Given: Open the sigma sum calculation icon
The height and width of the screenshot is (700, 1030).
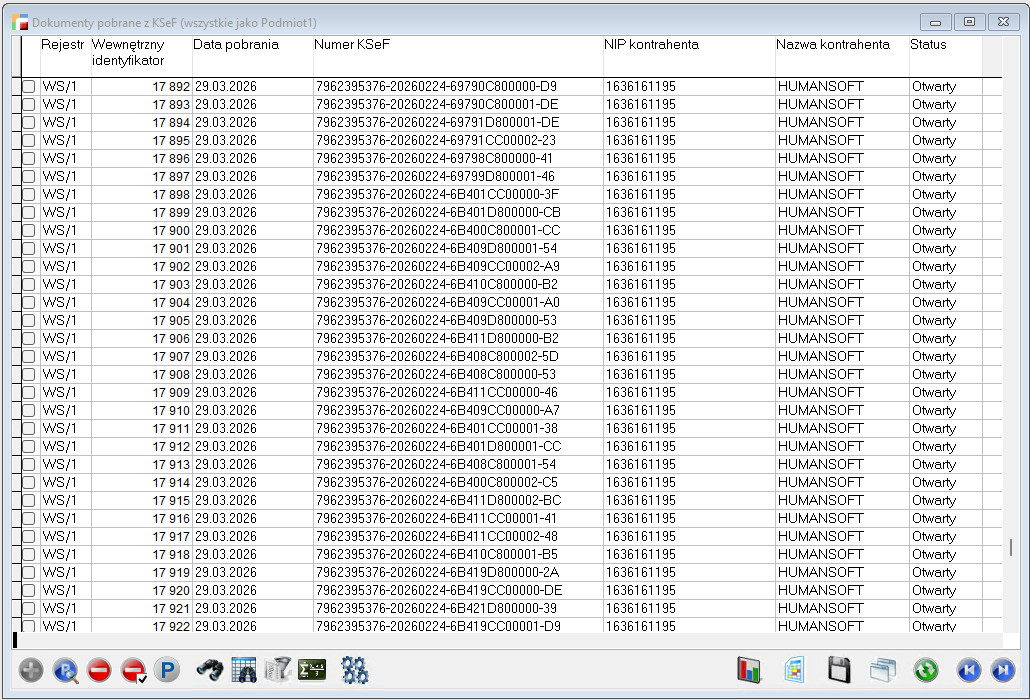Looking at the screenshot, I should click(312, 670).
